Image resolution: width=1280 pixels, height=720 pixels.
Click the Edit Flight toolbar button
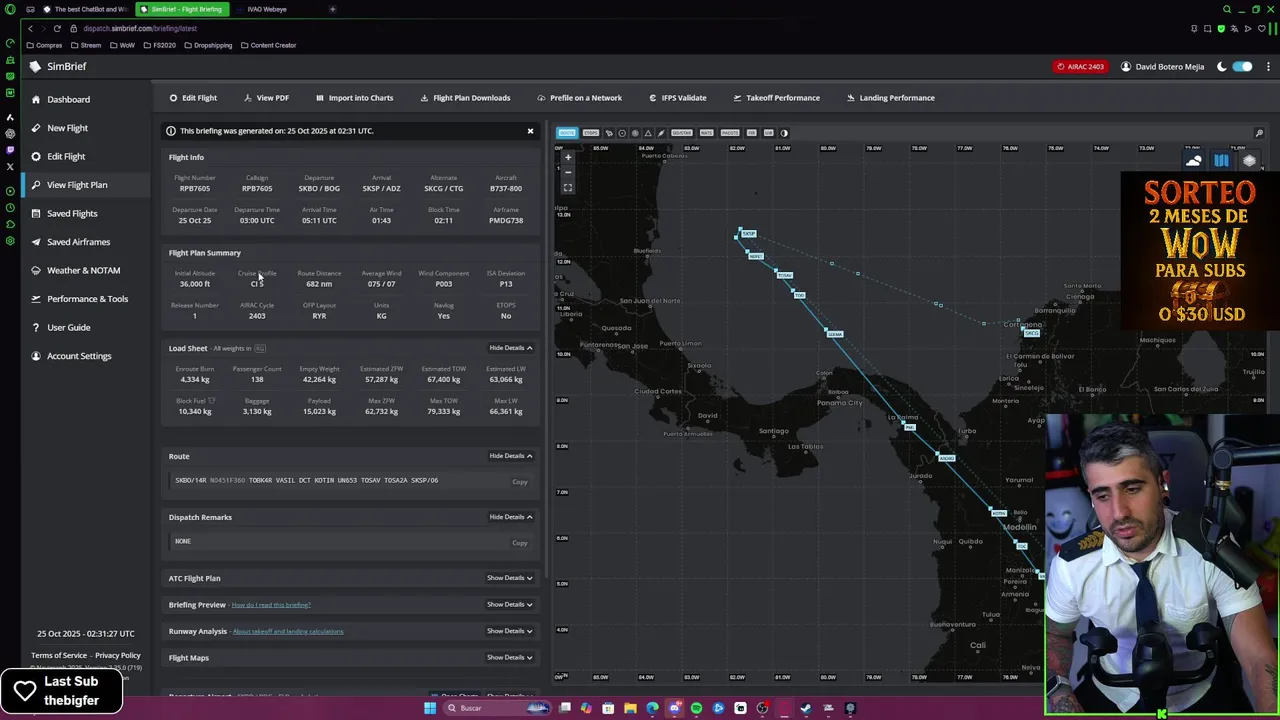(x=193, y=98)
